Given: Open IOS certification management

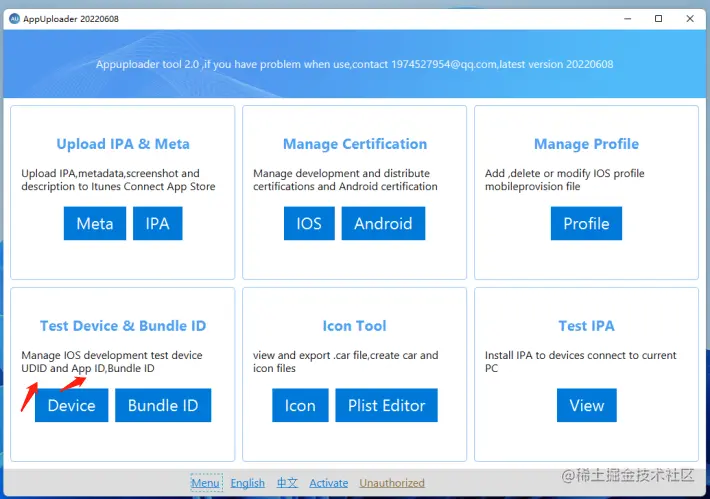Looking at the screenshot, I should (309, 223).
